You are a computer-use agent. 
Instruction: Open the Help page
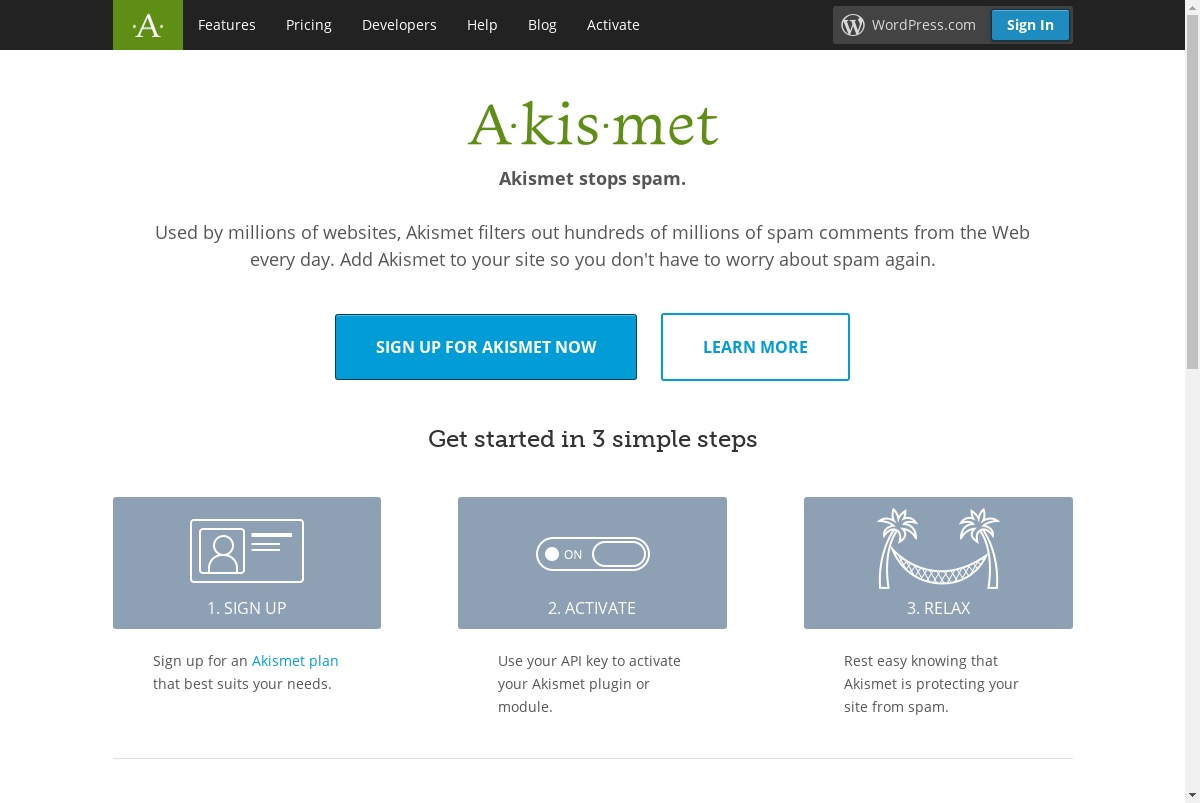pyautogui.click(x=482, y=25)
